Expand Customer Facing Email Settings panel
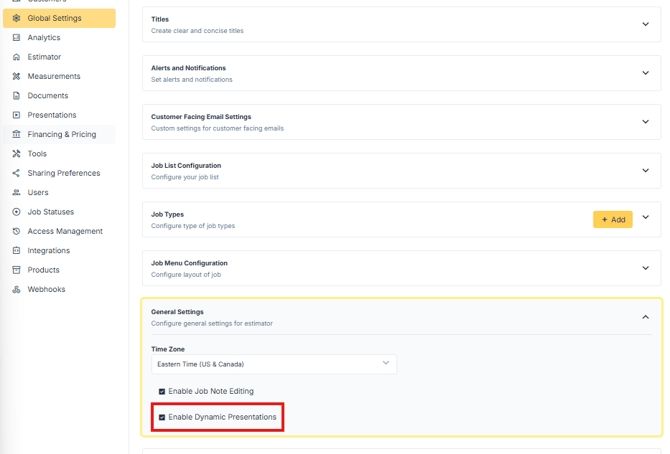Image resolution: width=670 pixels, height=454 pixels. (645, 122)
